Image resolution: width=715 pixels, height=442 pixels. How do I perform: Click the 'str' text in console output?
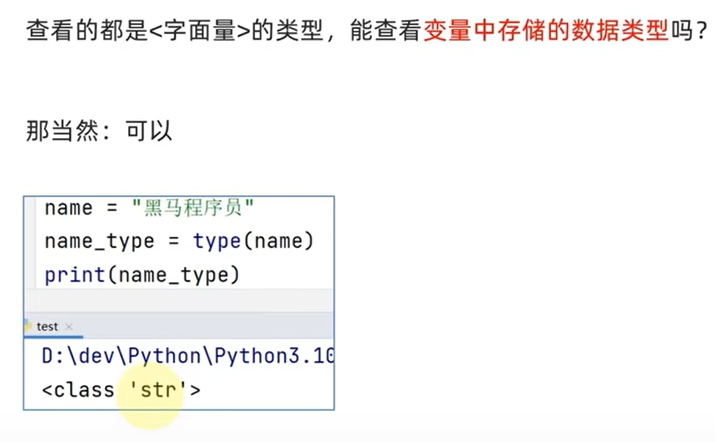158,390
